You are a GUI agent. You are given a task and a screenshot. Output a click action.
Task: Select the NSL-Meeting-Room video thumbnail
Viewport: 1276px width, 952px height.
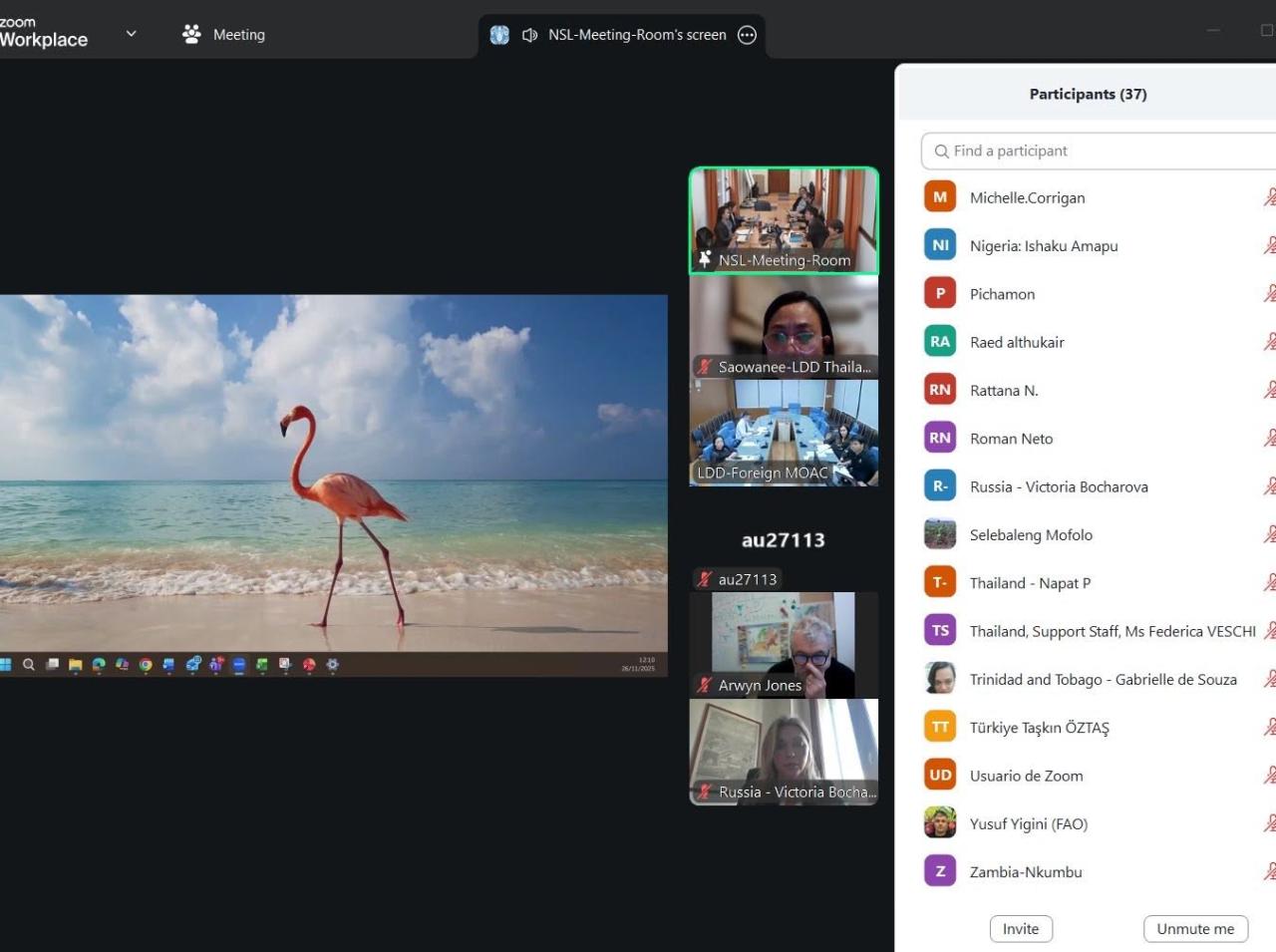point(784,220)
